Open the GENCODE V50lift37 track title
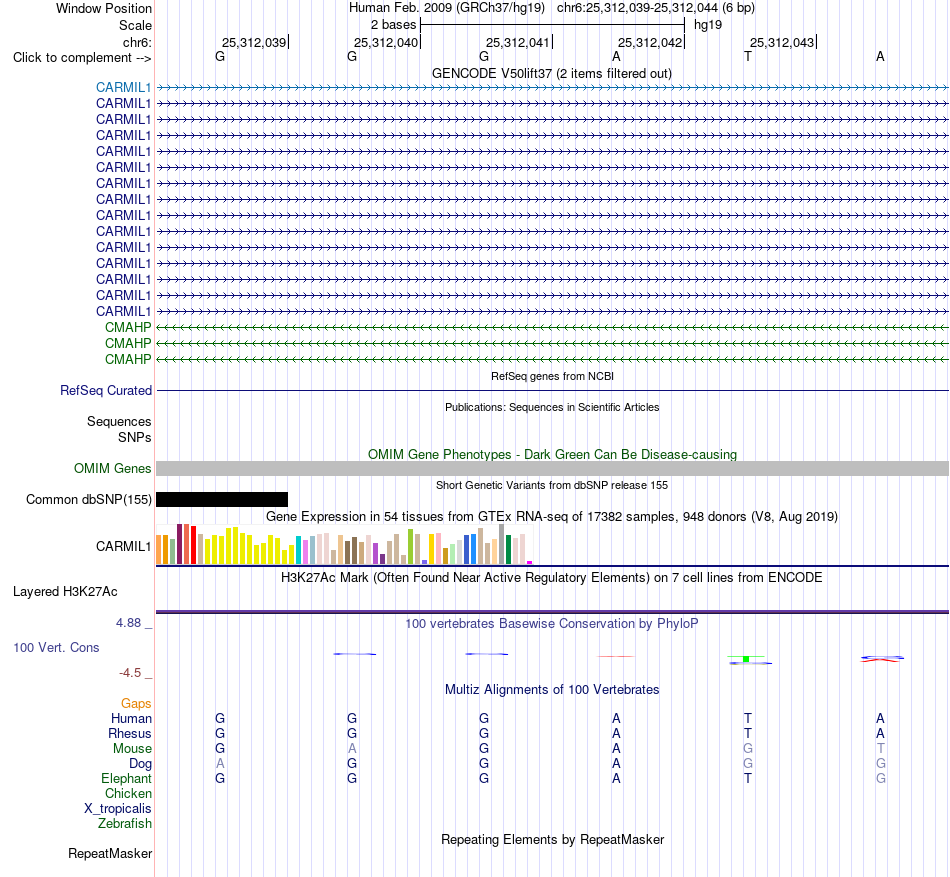 [x=551, y=73]
